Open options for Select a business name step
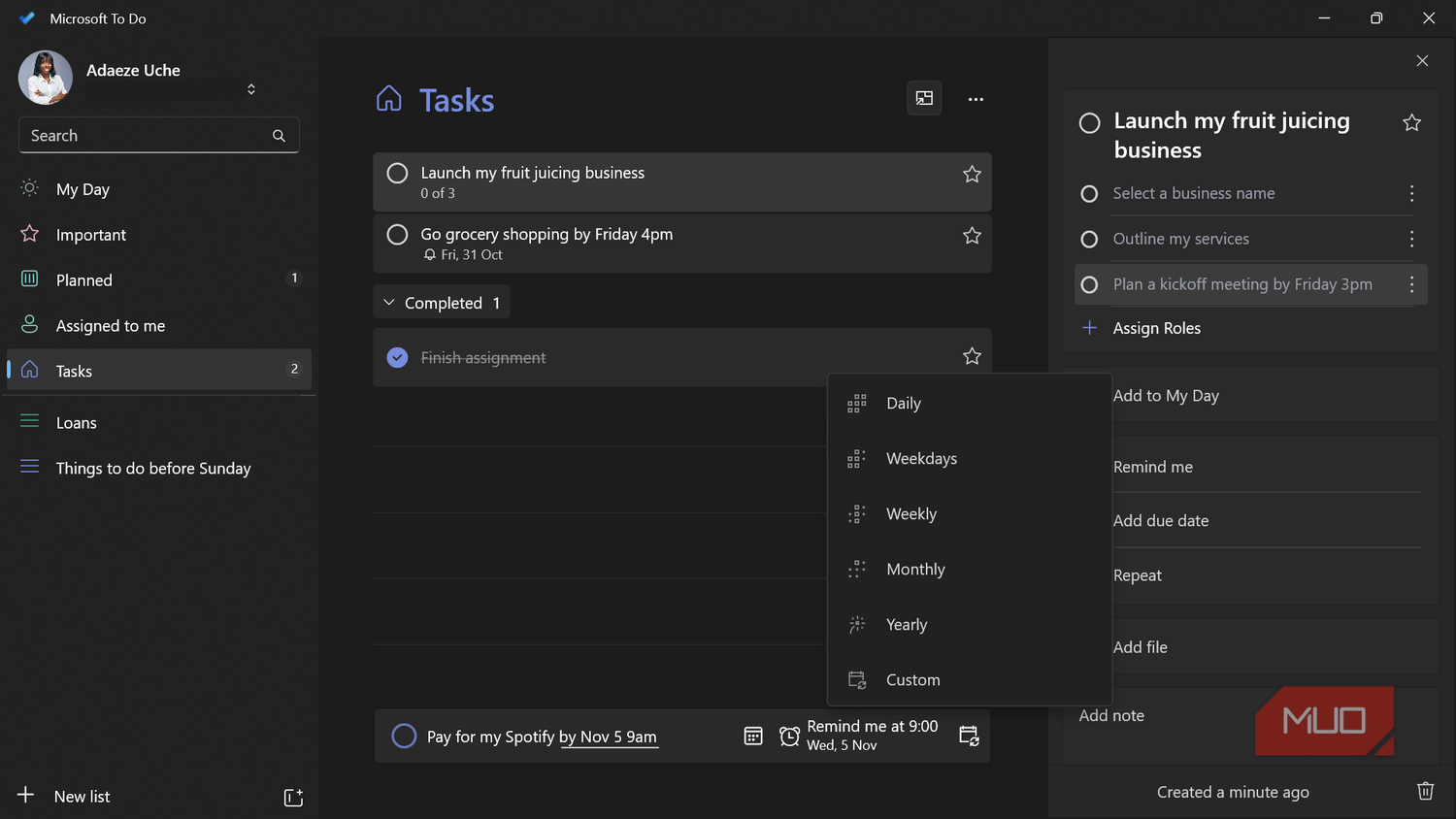This screenshot has width=1456, height=819. (x=1411, y=193)
